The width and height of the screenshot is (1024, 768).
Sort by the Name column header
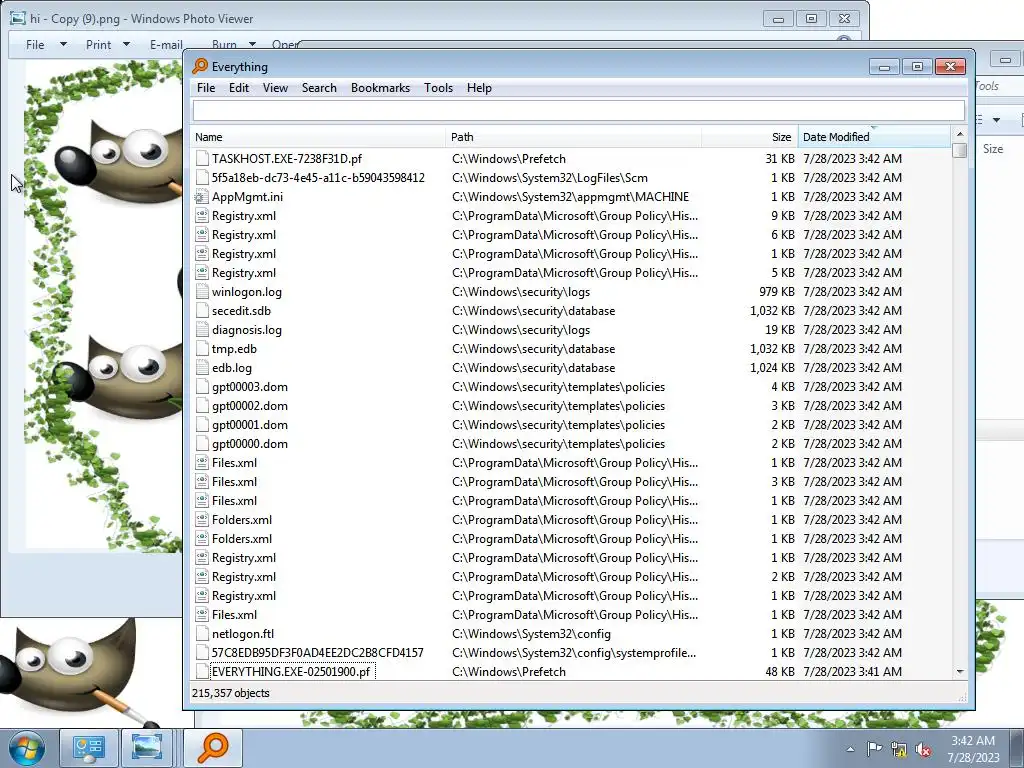(319, 137)
